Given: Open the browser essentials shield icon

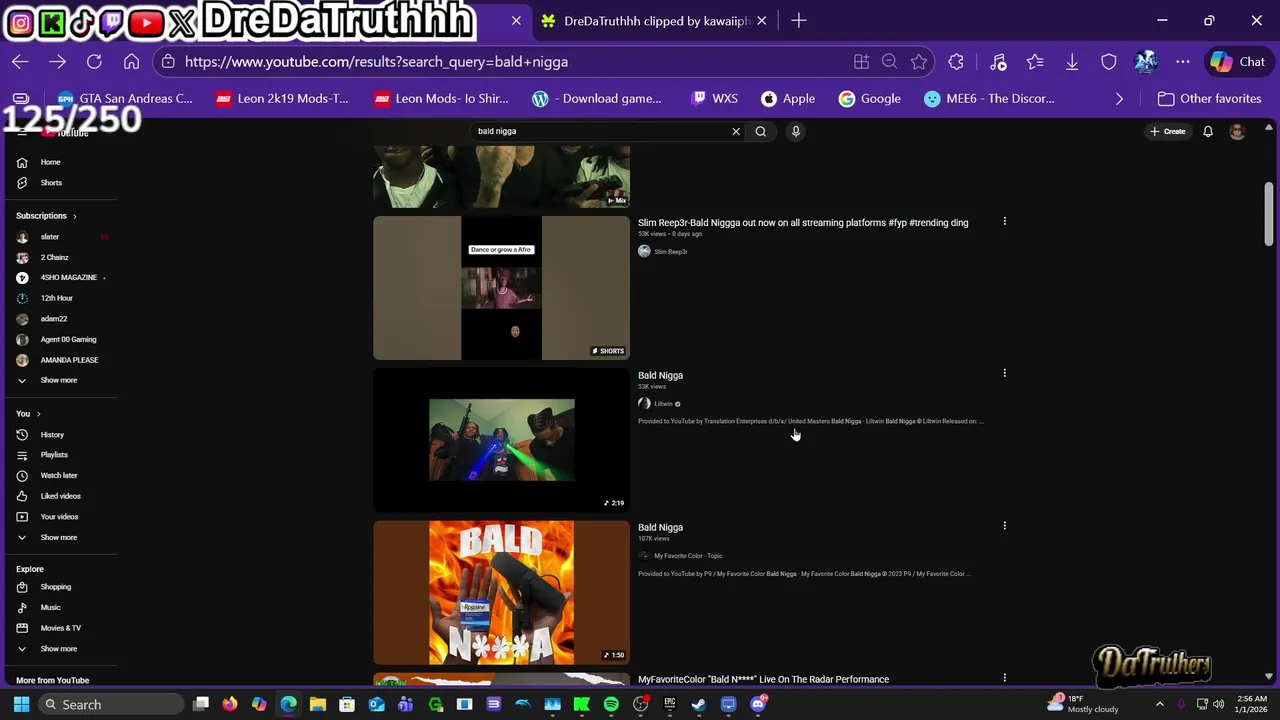Looking at the screenshot, I should click(x=1109, y=62).
